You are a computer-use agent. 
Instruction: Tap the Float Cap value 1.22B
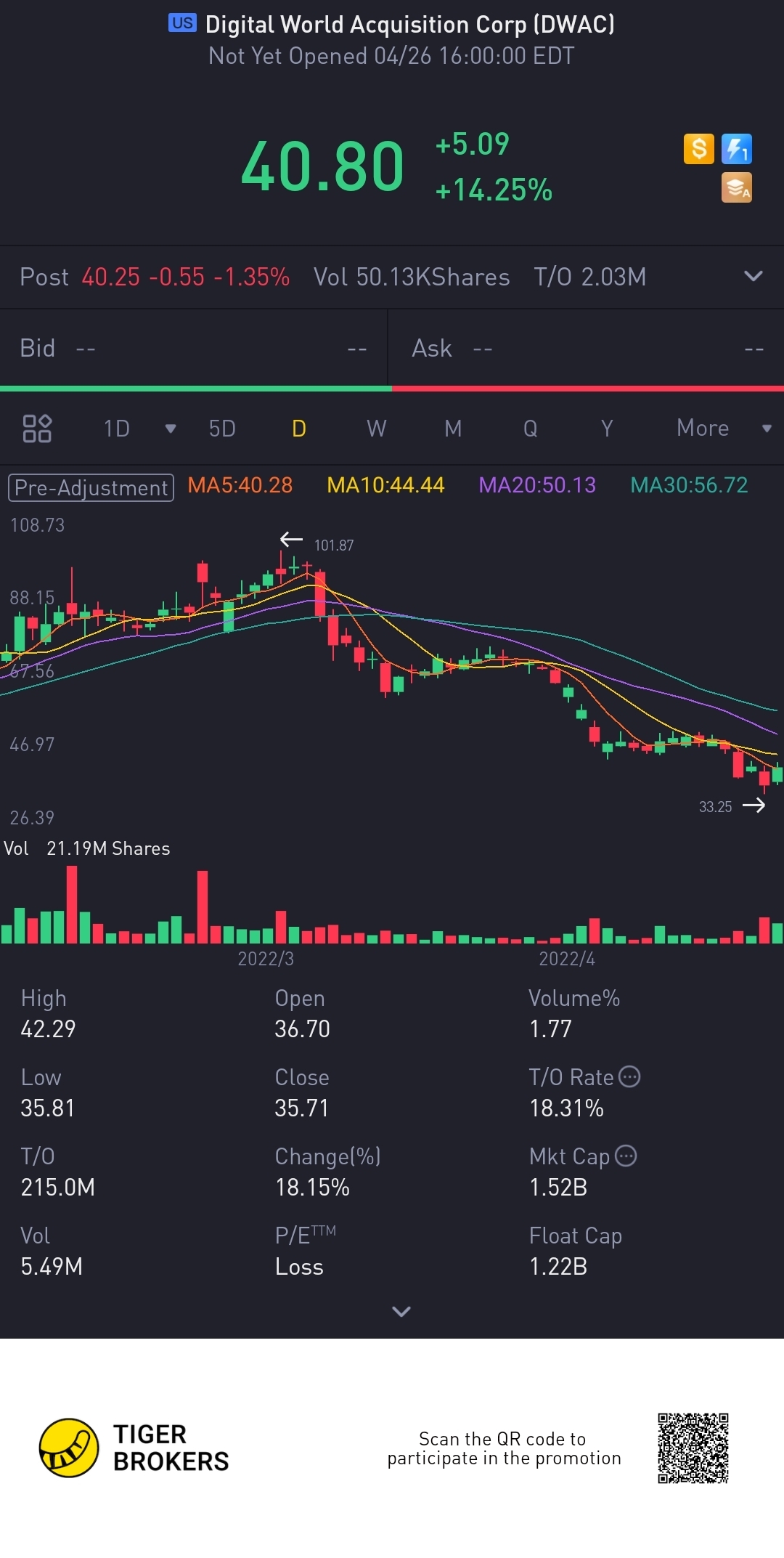point(558,1267)
